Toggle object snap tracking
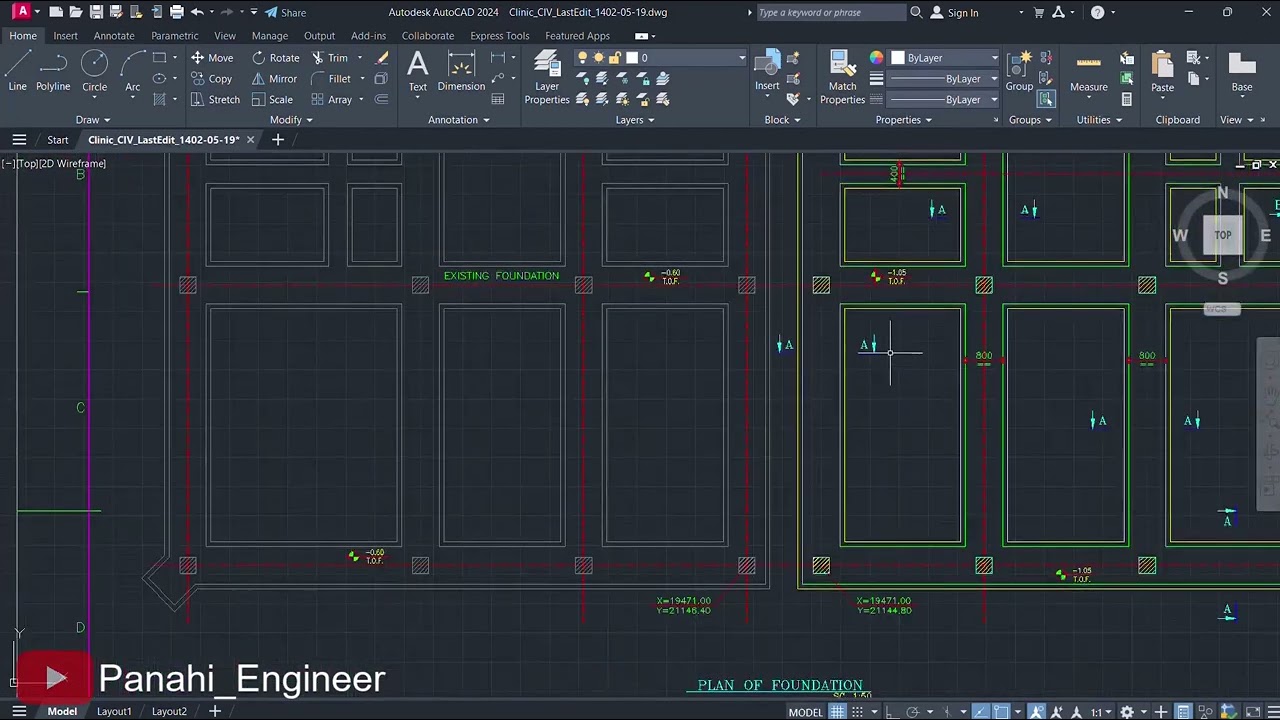1280x720 pixels. click(x=980, y=712)
